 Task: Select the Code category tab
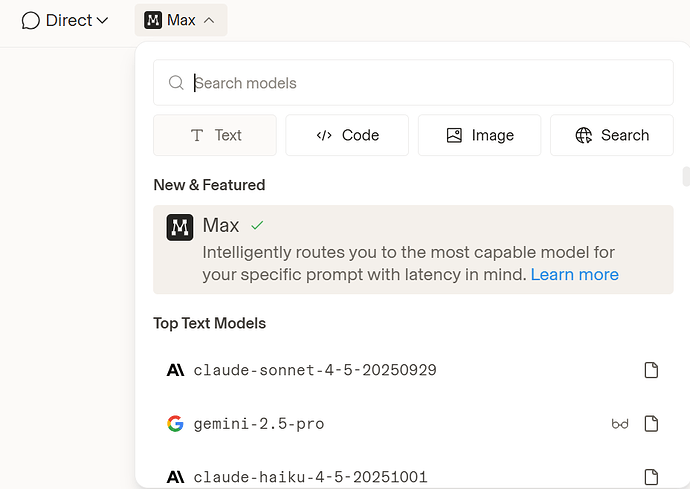(x=347, y=135)
